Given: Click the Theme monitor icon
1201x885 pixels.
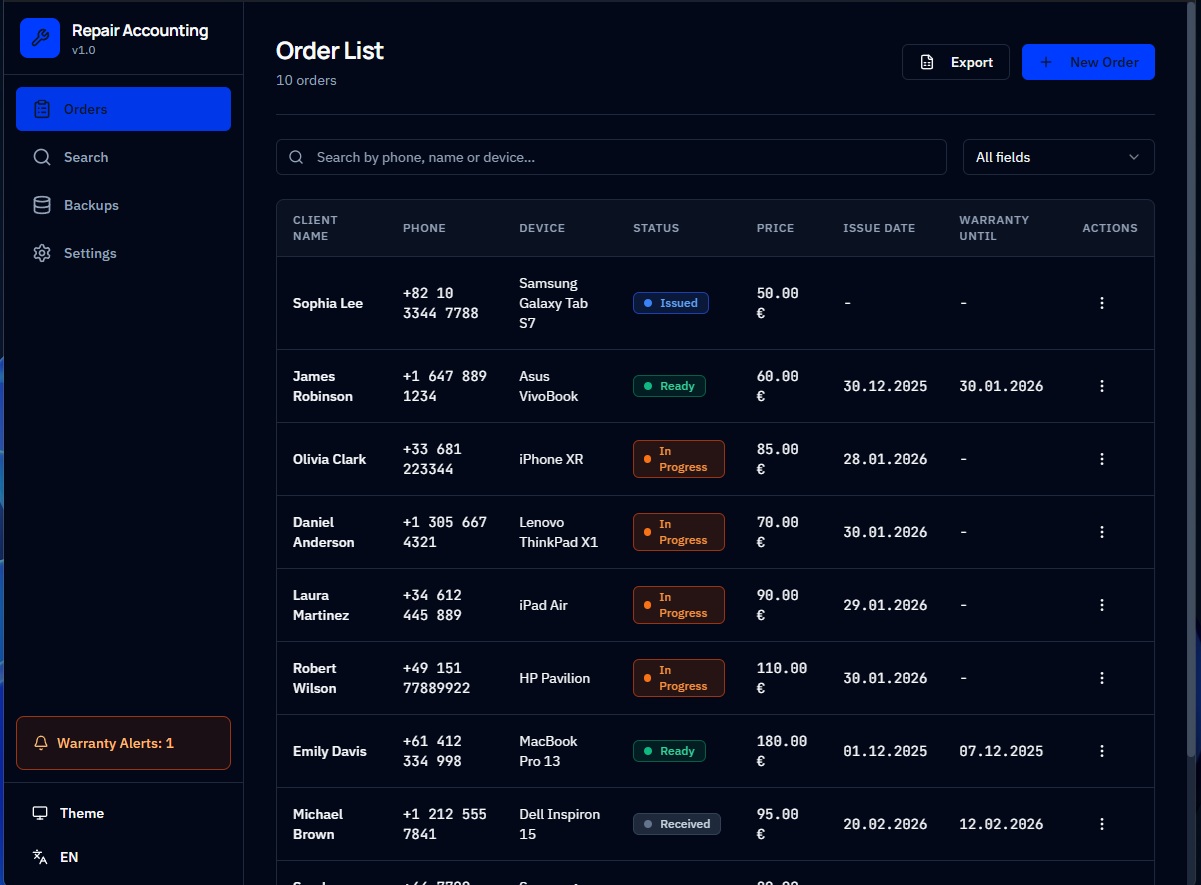Looking at the screenshot, I should [41, 813].
